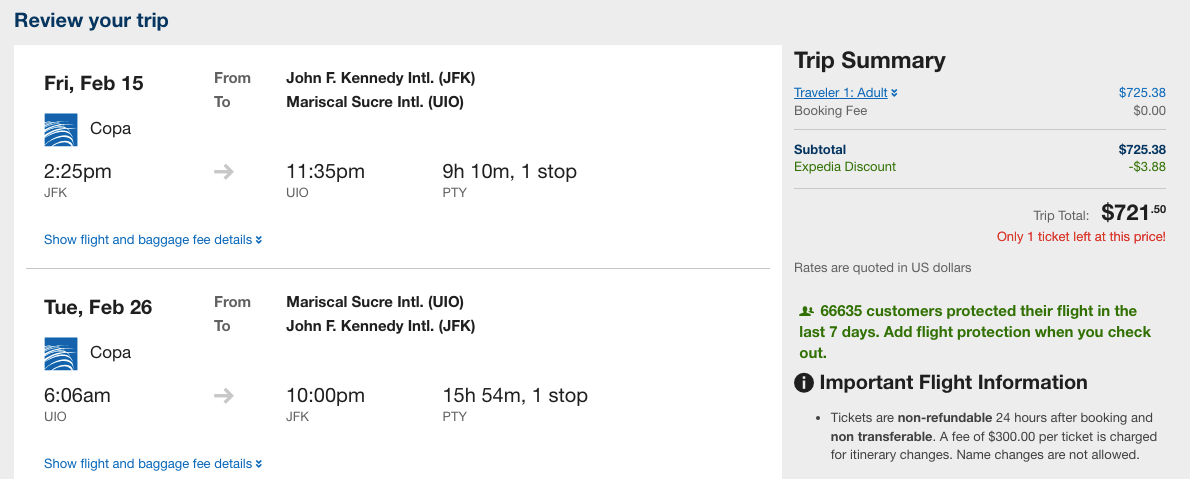Screen dimensions: 1190x479
Task: Click the Trip Summary heading
Action: 869,61
